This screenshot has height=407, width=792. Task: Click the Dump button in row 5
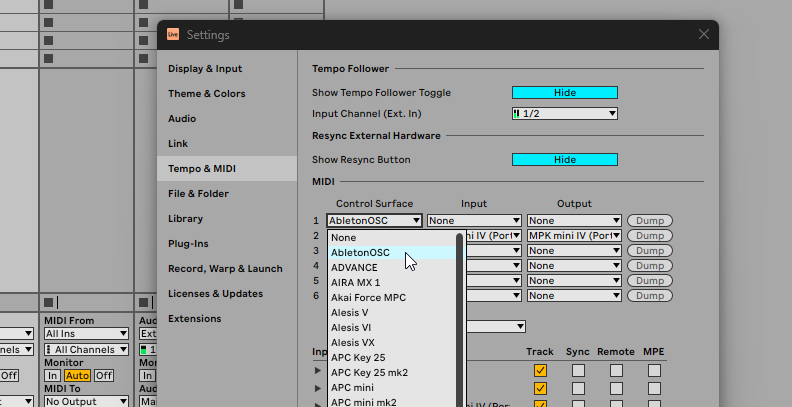(650, 281)
